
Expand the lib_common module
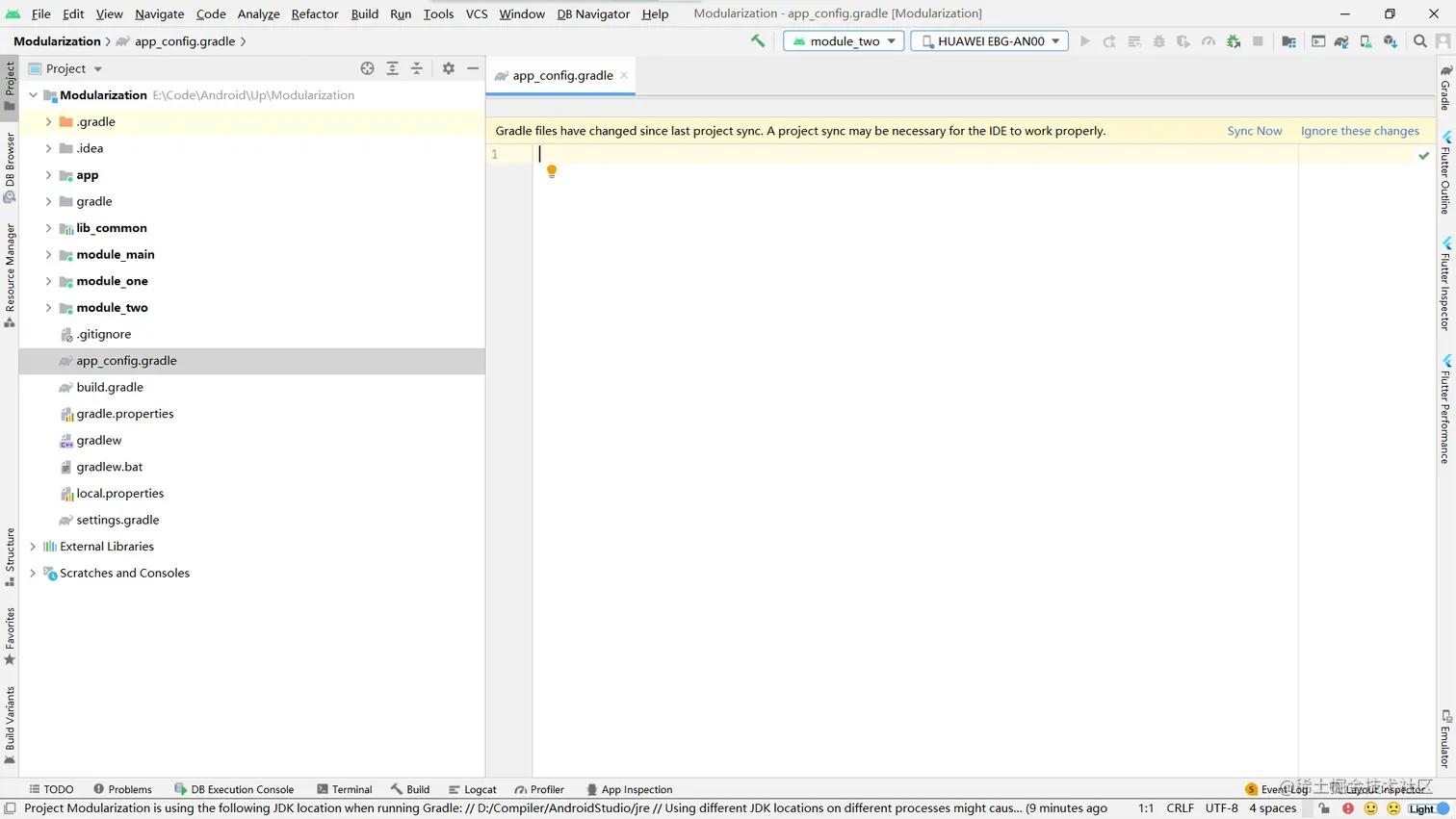coord(48,228)
